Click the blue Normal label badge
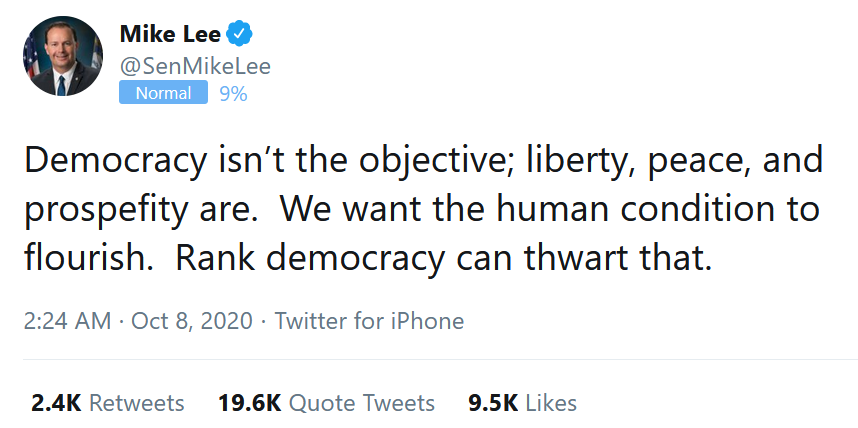Viewport: 858px width, 428px height. (163, 93)
